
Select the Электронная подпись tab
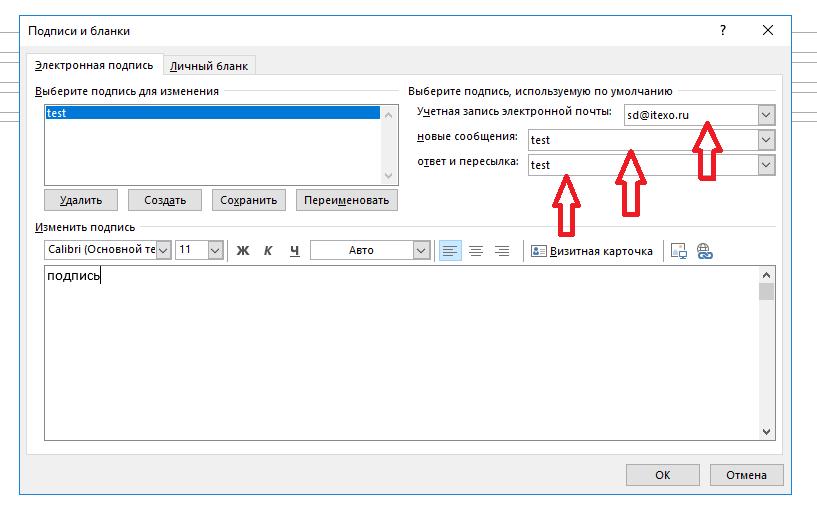(x=94, y=65)
